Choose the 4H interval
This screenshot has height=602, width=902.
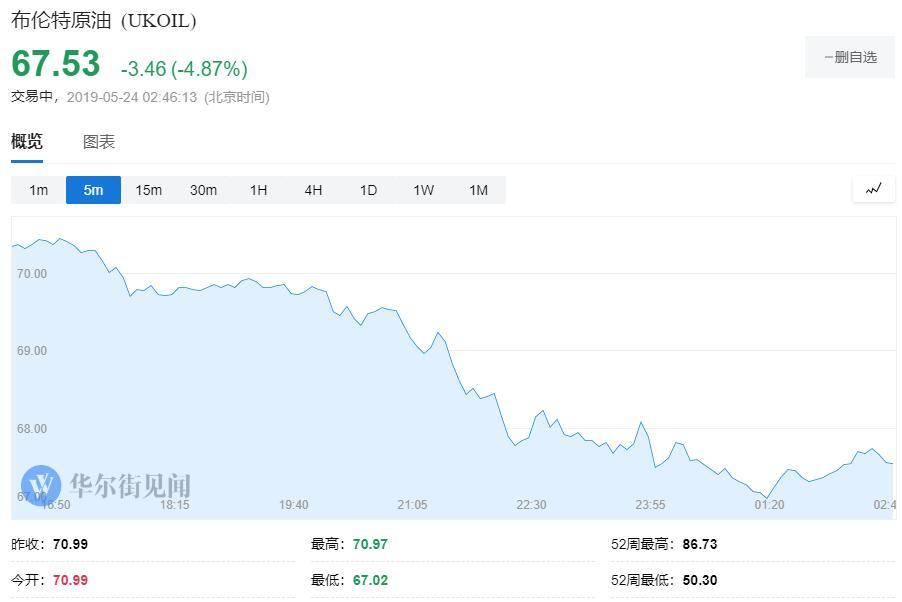click(313, 190)
